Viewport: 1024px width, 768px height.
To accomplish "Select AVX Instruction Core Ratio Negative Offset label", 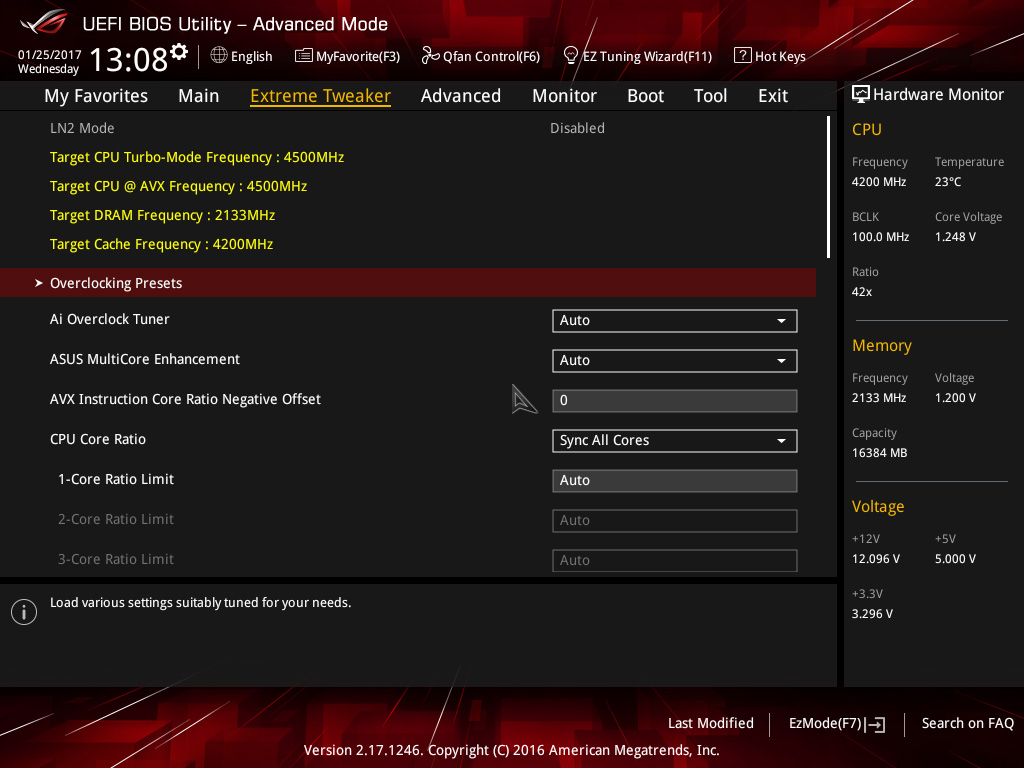I will pyautogui.click(x=185, y=399).
